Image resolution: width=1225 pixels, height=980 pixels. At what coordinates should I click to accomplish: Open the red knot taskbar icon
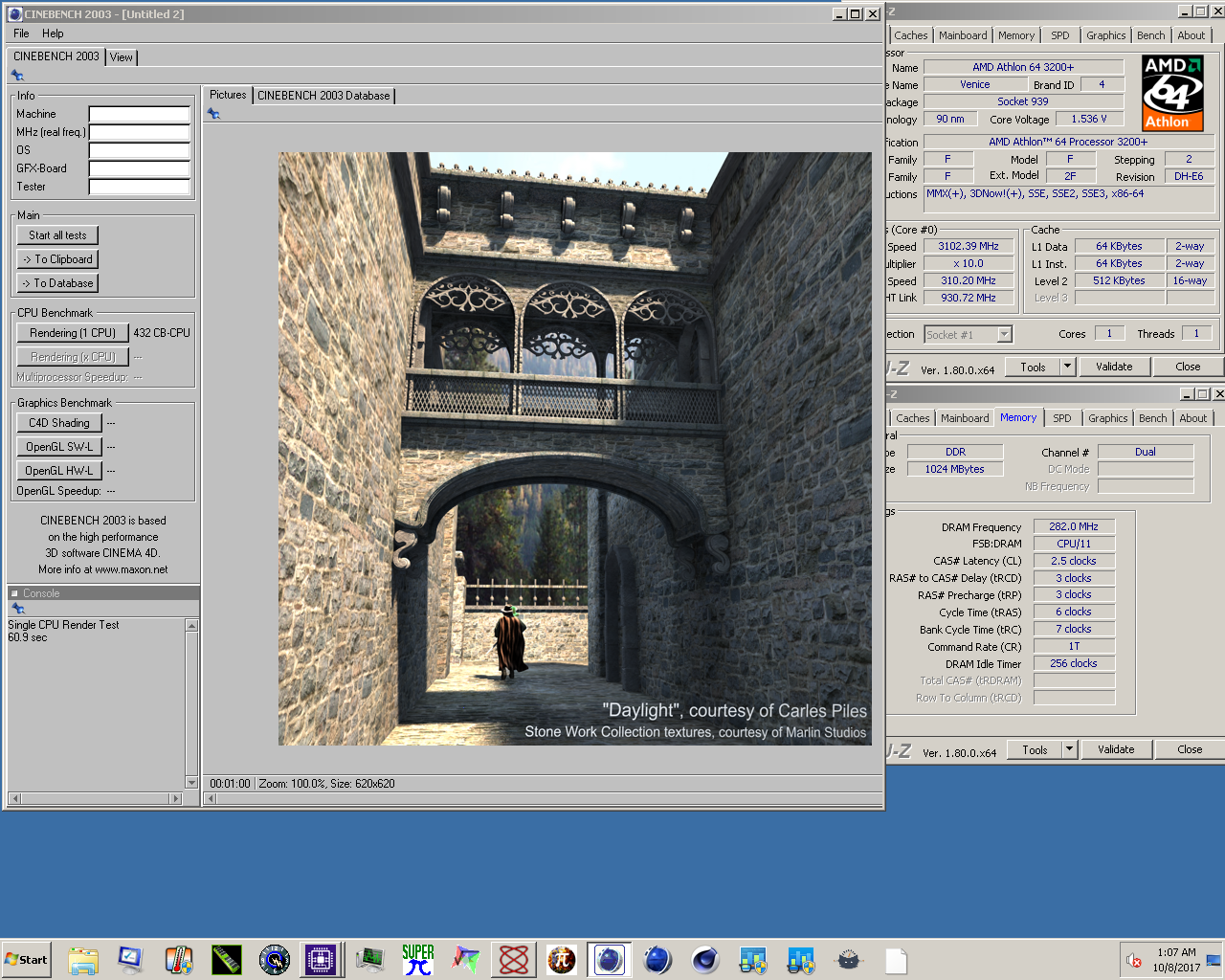(514, 960)
